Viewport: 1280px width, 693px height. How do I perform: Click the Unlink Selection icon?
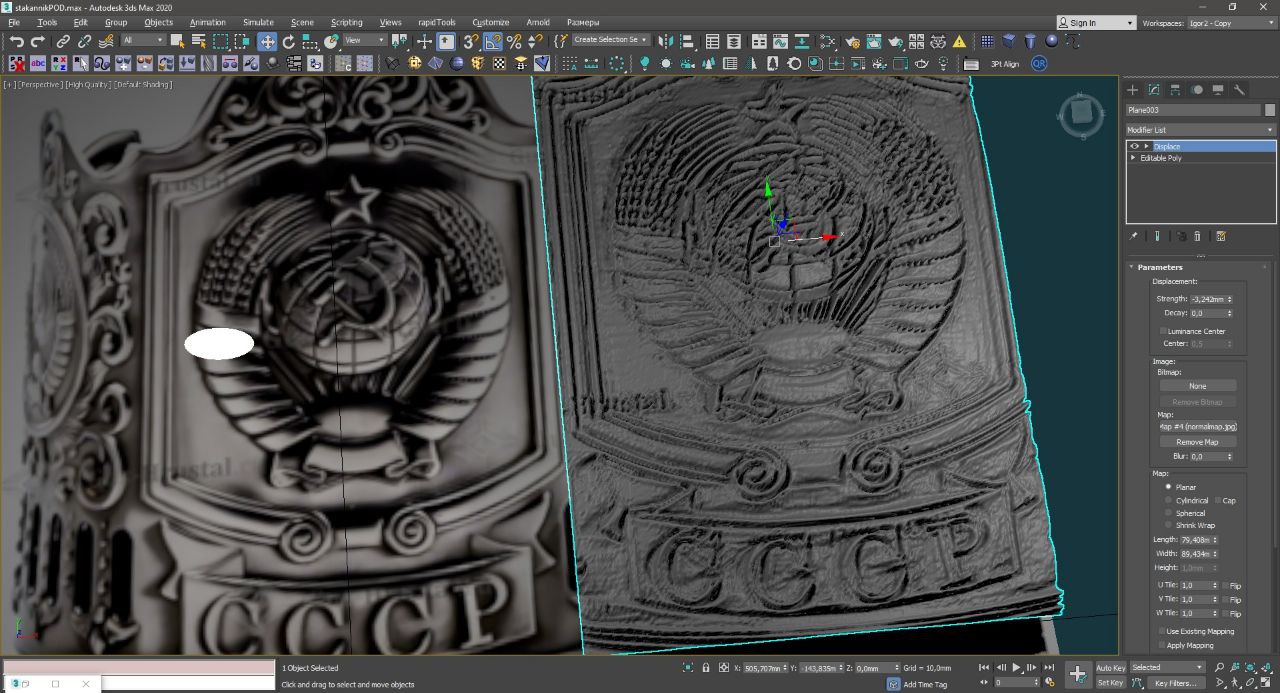click(x=84, y=41)
